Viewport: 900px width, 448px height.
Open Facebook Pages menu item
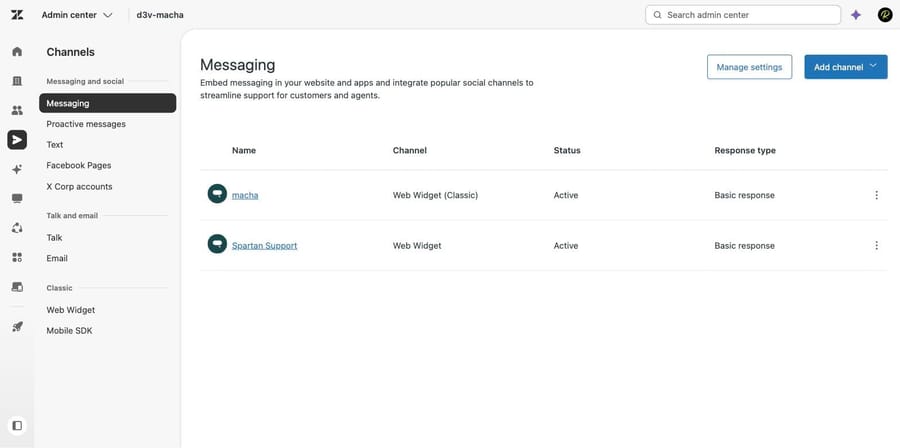point(79,165)
